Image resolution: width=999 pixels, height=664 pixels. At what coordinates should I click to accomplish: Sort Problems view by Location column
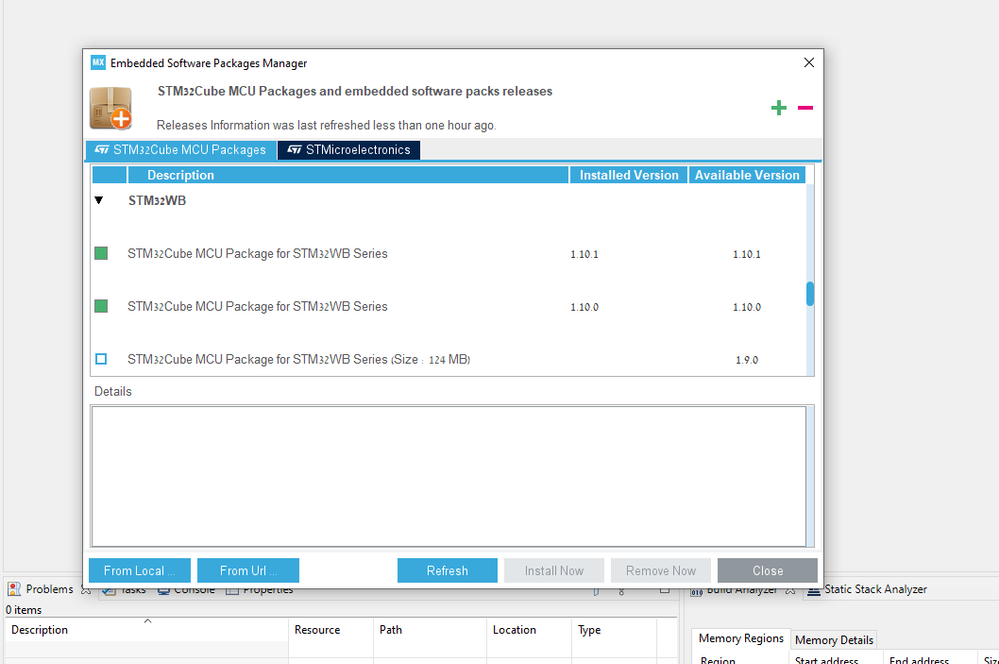[x=529, y=630]
